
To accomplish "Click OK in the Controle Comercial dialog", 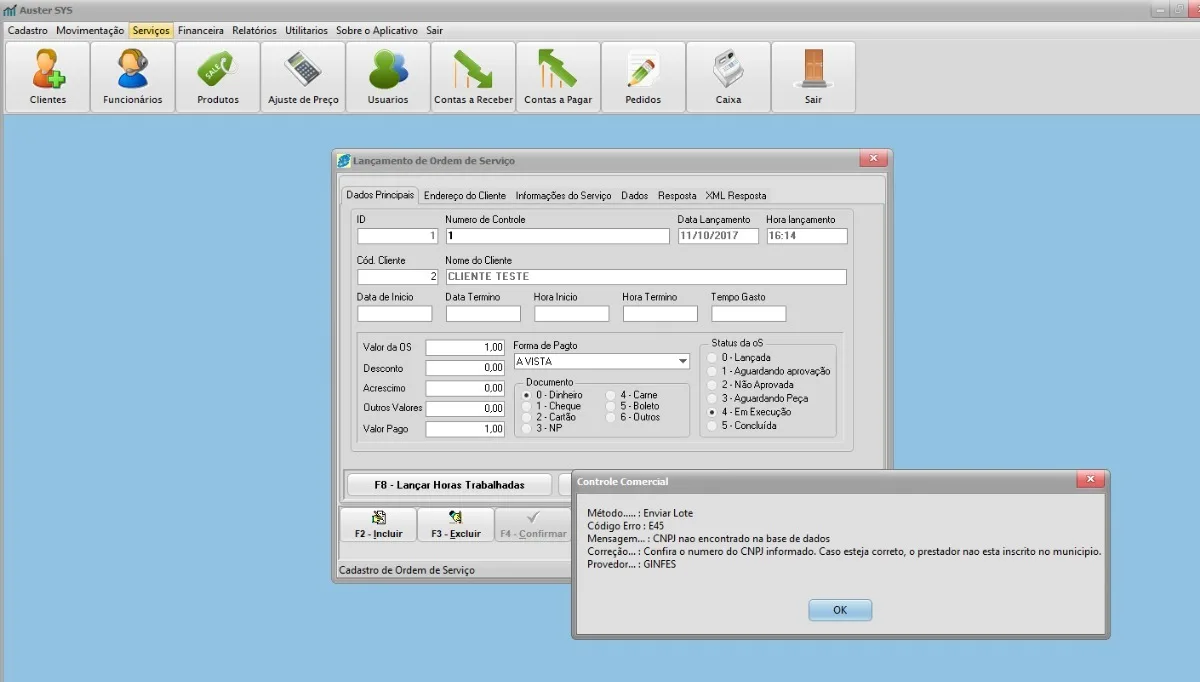I will 840,610.
